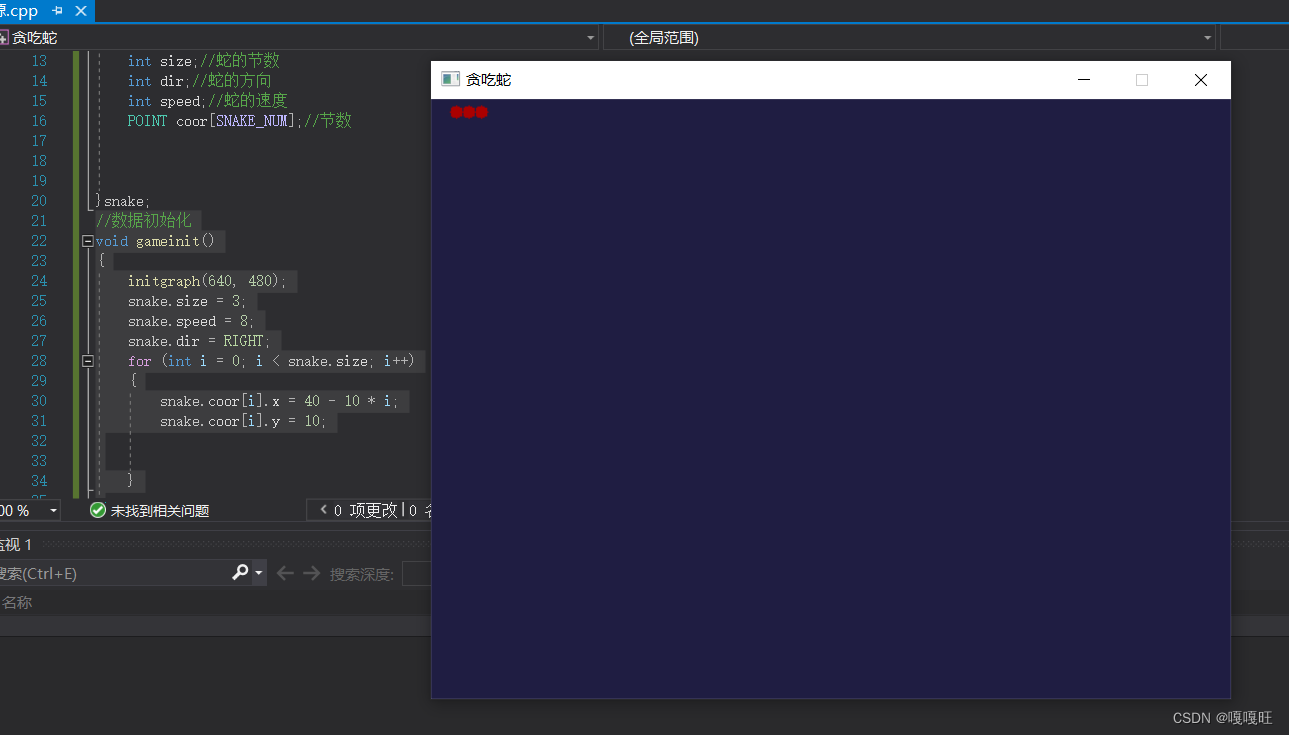
Task: Collapse the void gameinit() function block
Action: (88, 241)
